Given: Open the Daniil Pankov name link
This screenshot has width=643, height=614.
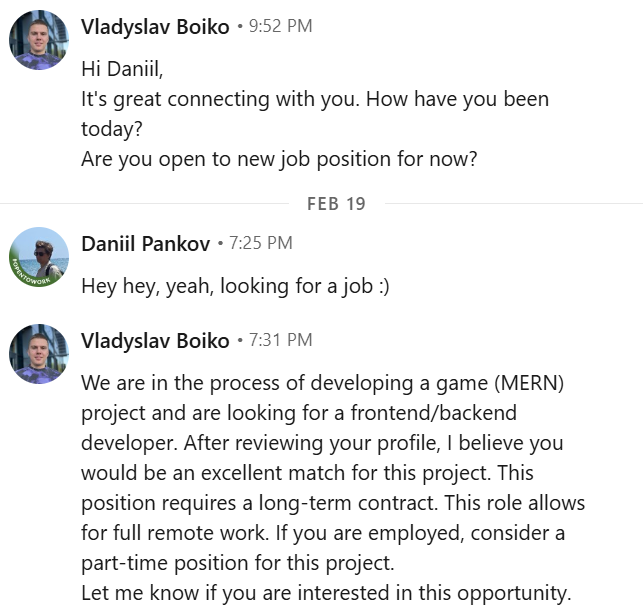Looking at the screenshot, I should click(146, 244).
